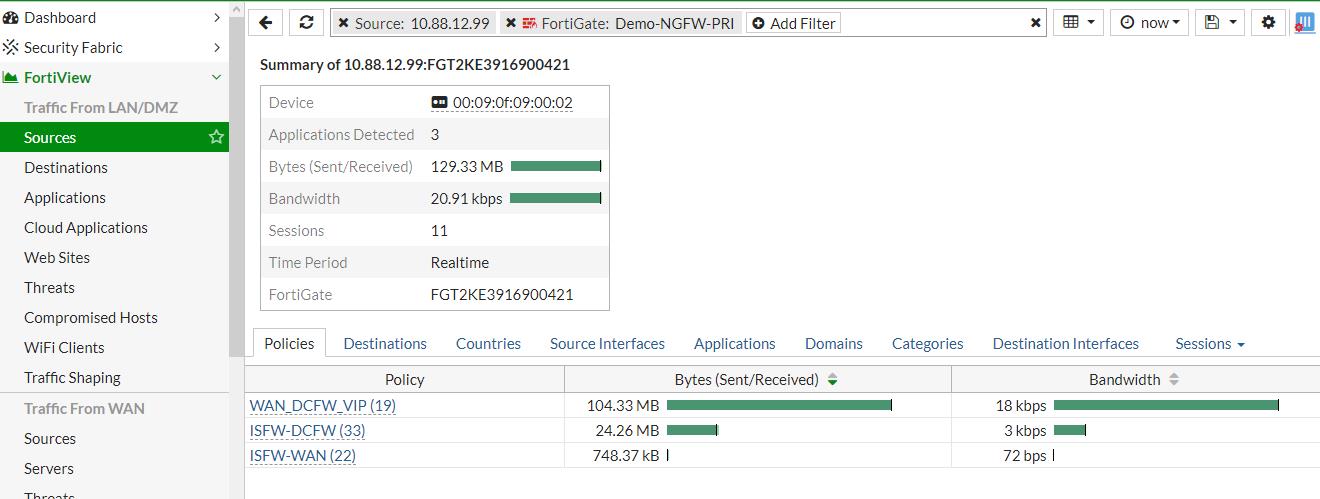Refresh the FortiView data
Viewport: 1320px width, 499px height.
tap(307, 22)
